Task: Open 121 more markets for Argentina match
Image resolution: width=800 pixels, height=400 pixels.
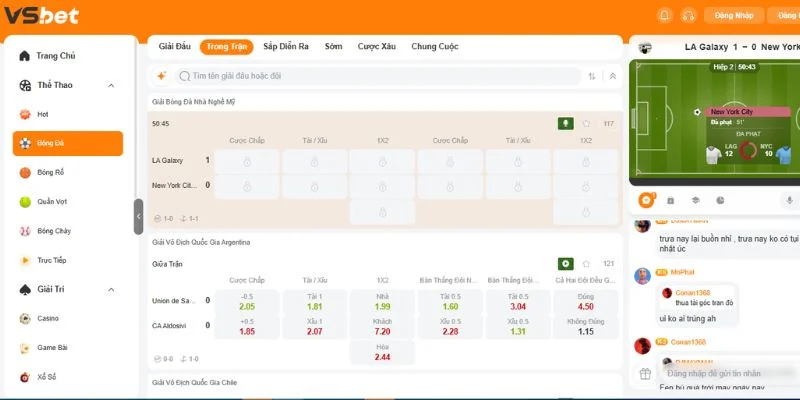Action: point(608,264)
